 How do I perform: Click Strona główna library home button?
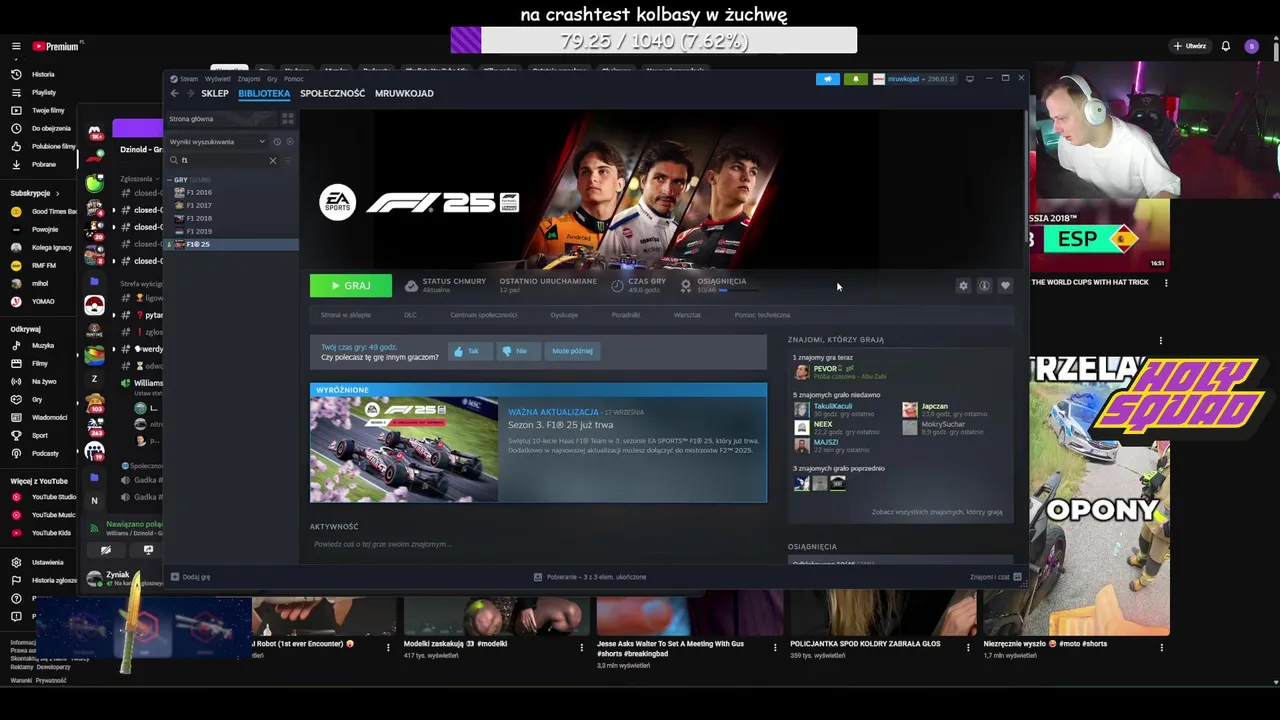tap(222, 118)
